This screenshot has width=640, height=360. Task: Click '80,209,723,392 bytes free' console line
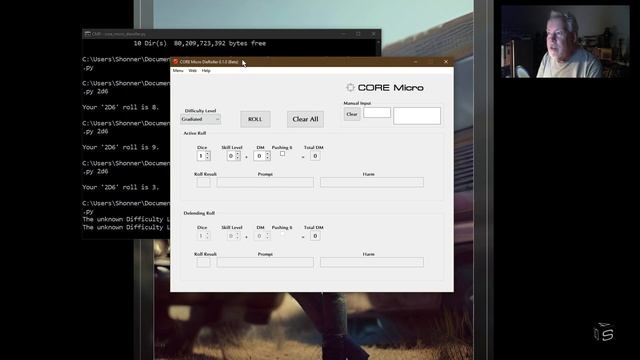(220, 43)
